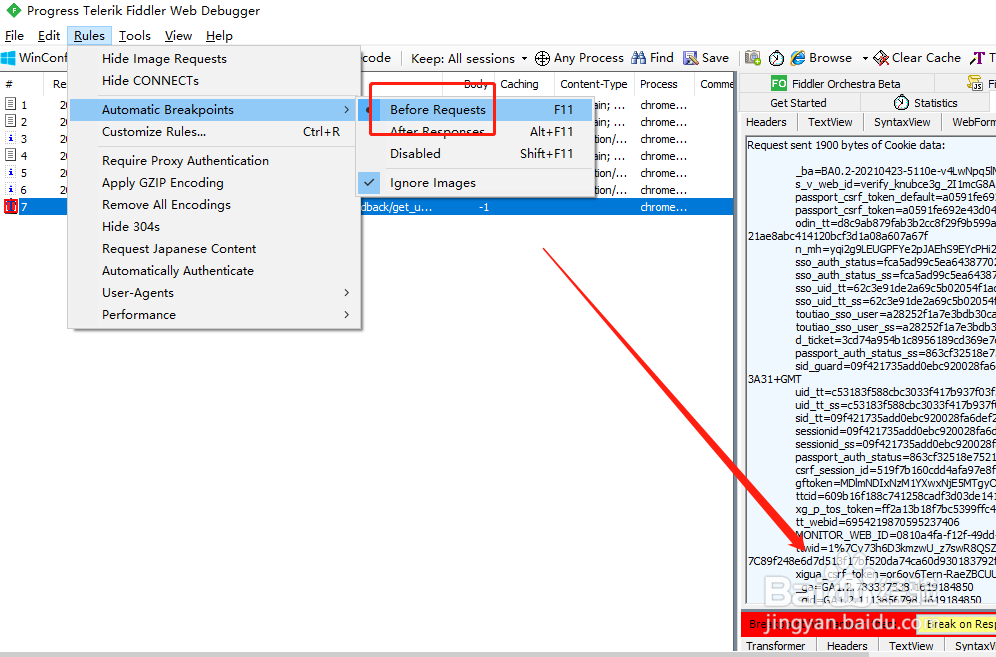996x657 pixels.
Task: Select After Responses breakpoint option
Action: pos(475,132)
